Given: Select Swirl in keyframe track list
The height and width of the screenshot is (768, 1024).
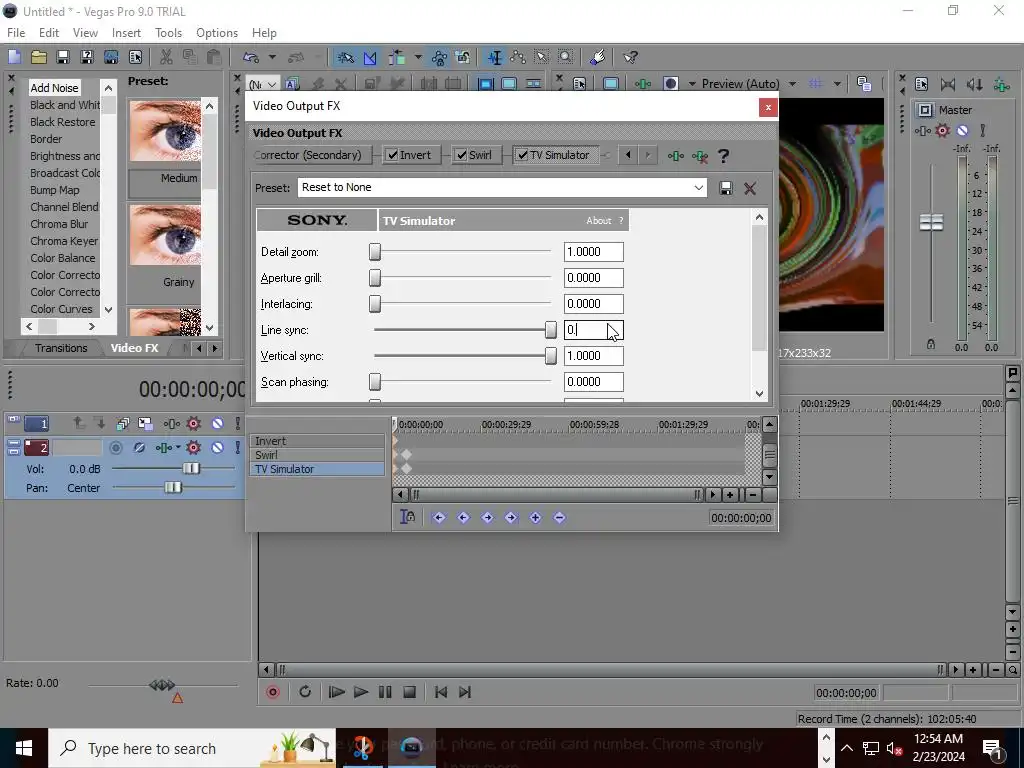Looking at the screenshot, I should point(317,455).
